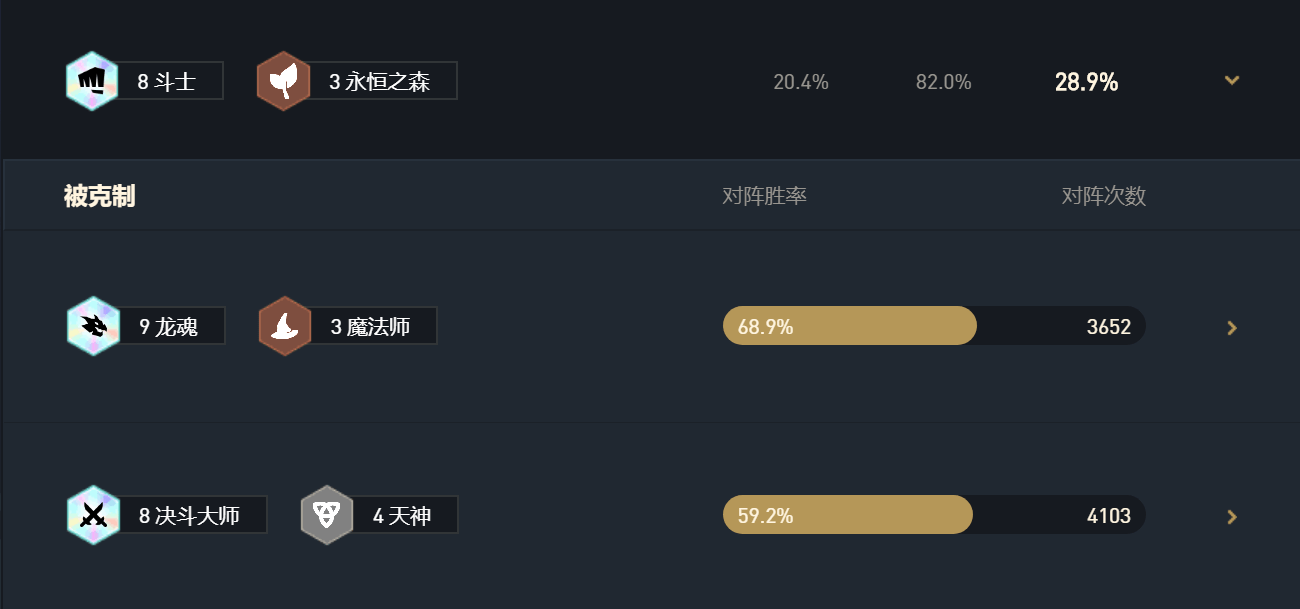The image size is (1300, 609).
Task: Open the 8 决斗大师 matchup row arrow
Action: coord(1232,516)
